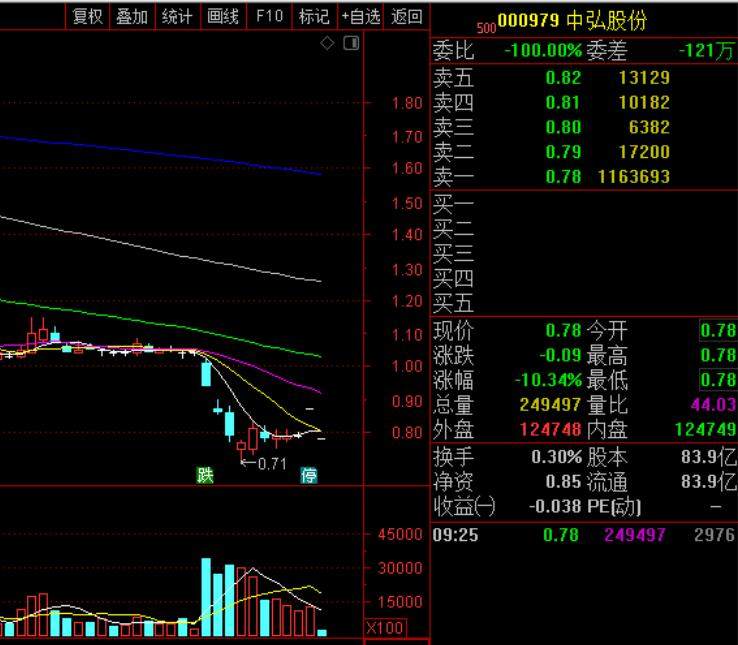This screenshot has width=738, height=645.
Task: Toggle the panel layout icon beside the diamond
Action: point(350,43)
